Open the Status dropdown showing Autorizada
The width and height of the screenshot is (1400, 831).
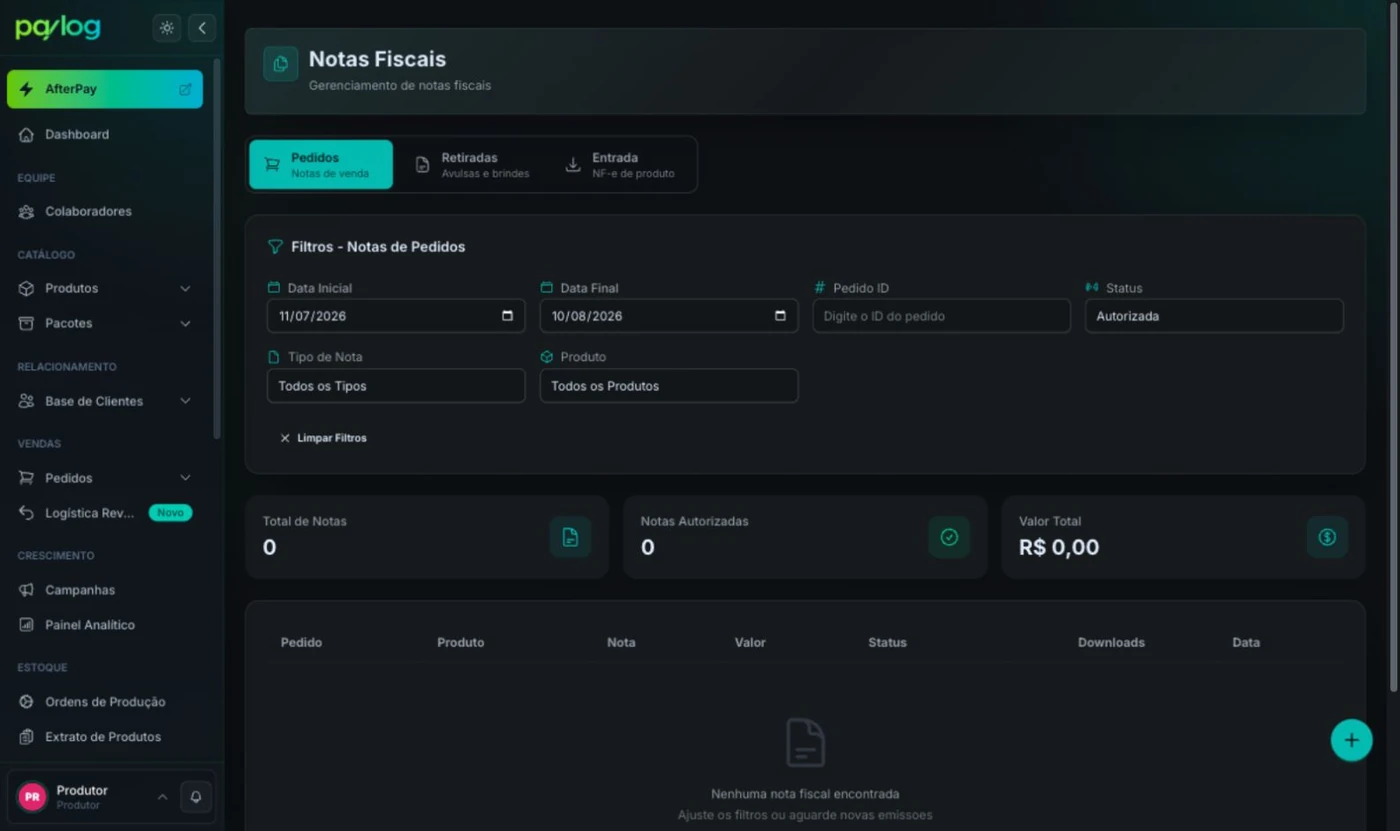(x=1214, y=316)
